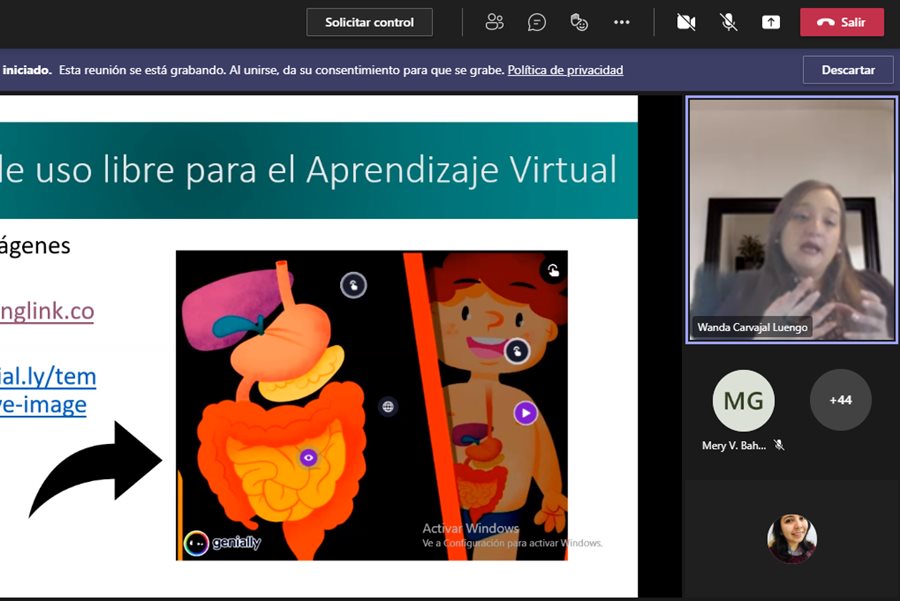The width and height of the screenshot is (900, 601).
Task: Click the hand hotspot near the liver
Action: click(353, 285)
